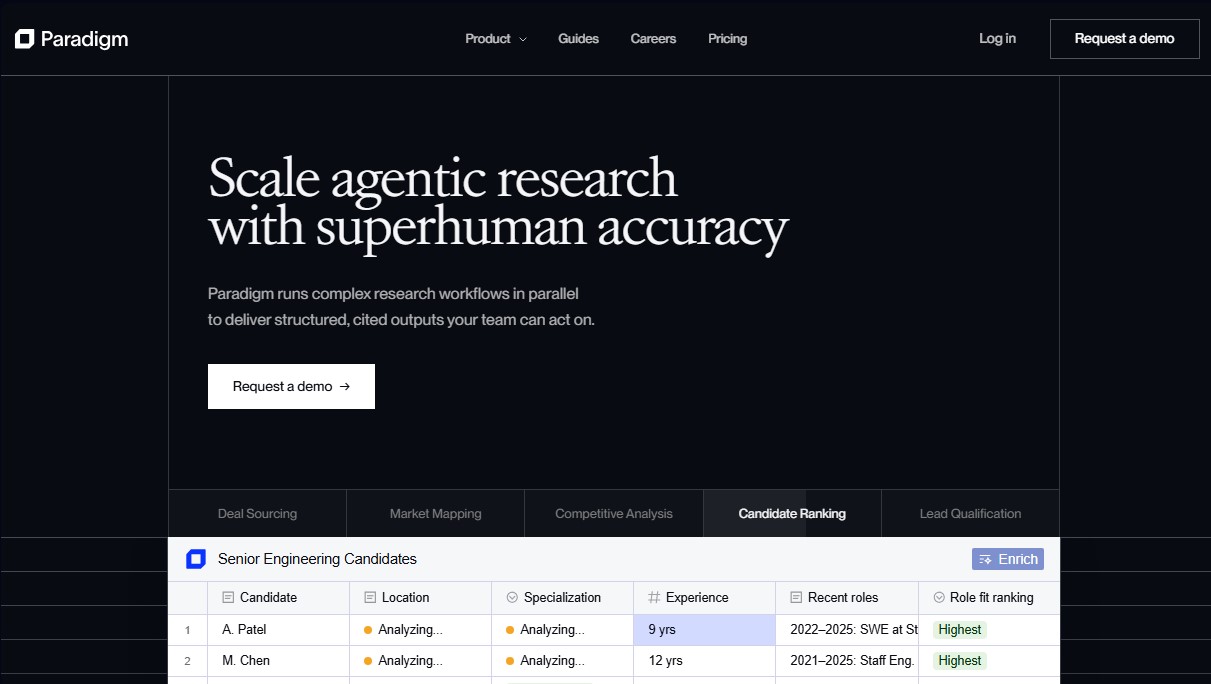This screenshot has height=684, width=1211.
Task: Click the 12 yrs experience cell
Action: tap(705, 661)
